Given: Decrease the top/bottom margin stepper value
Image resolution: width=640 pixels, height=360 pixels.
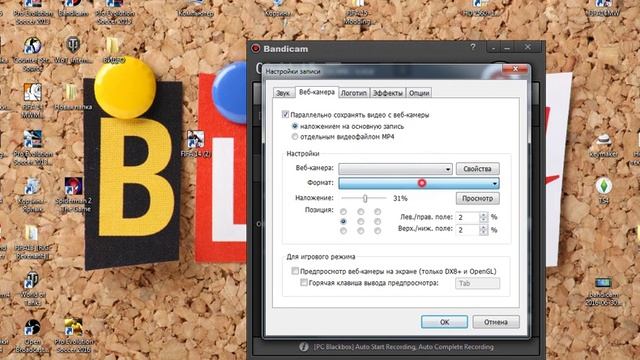Looking at the screenshot, I should point(484,233).
